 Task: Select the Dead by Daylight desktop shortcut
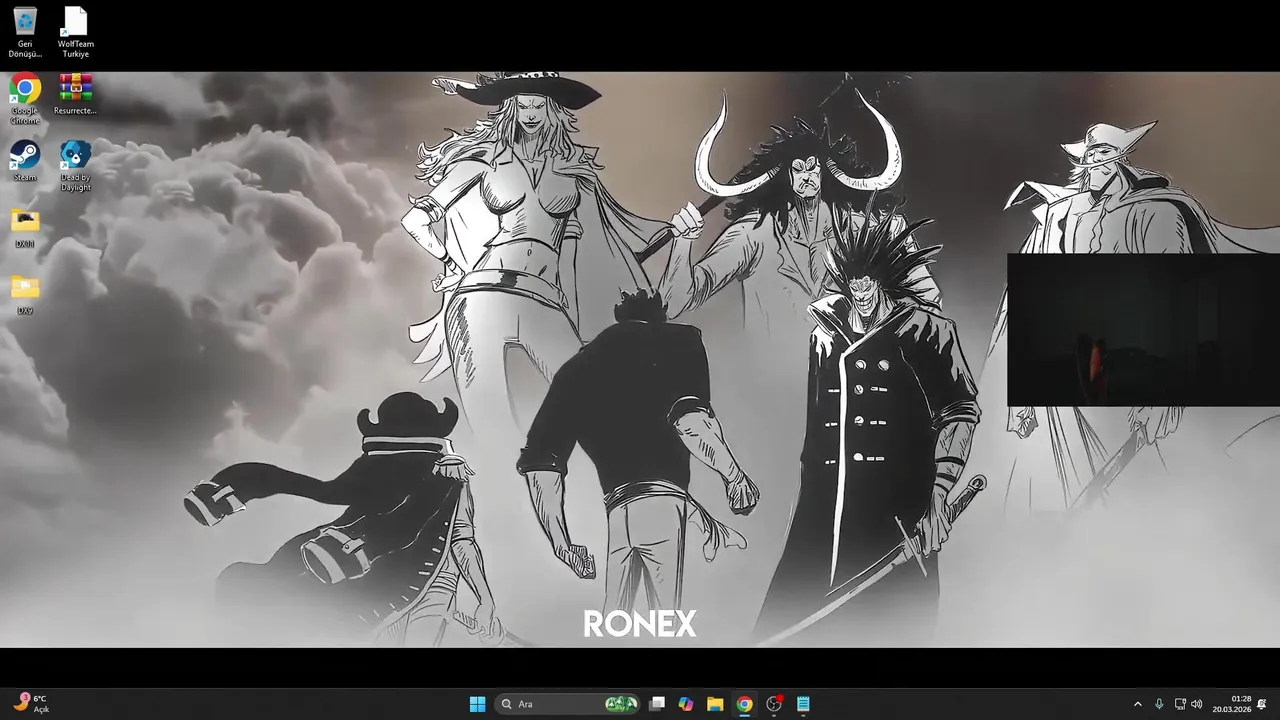[75, 165]
